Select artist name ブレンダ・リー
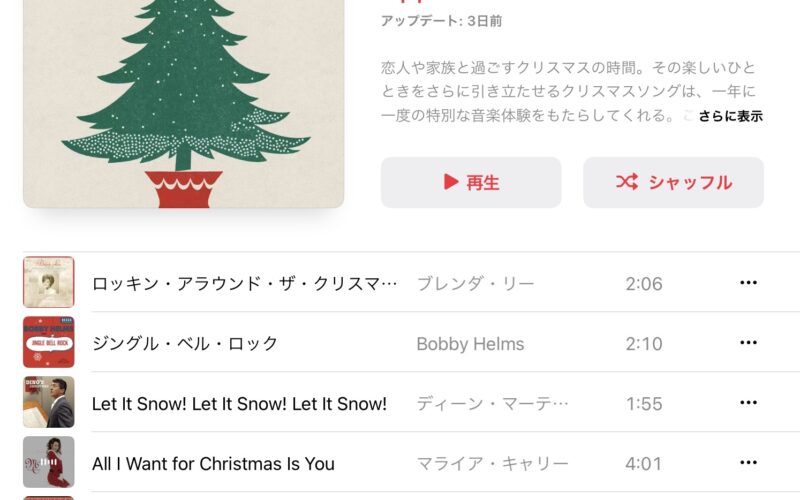The image size is (800, 500). pyautogui.click(x=476, y=284)
